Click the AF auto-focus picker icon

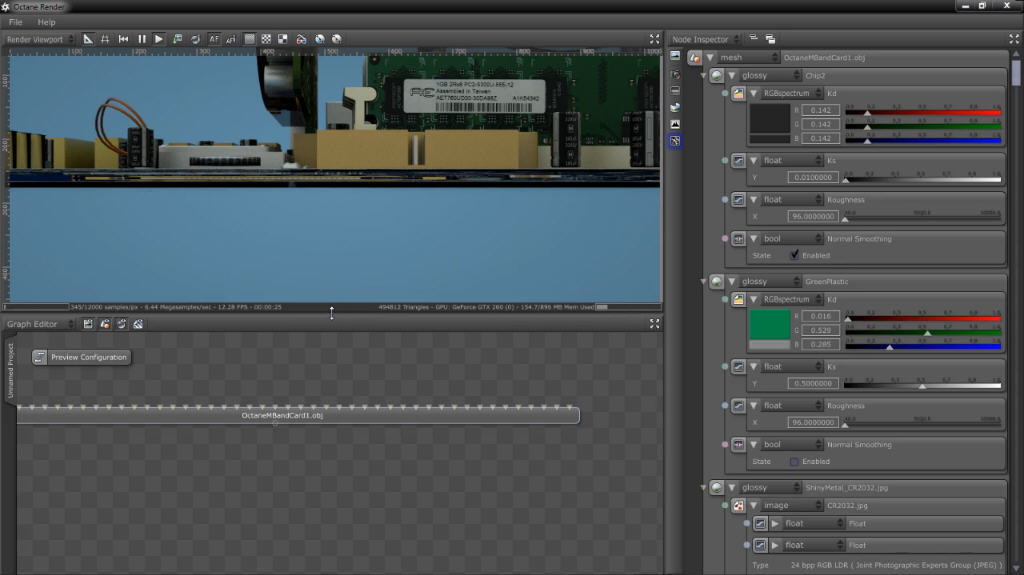click(x=214, y=39)
